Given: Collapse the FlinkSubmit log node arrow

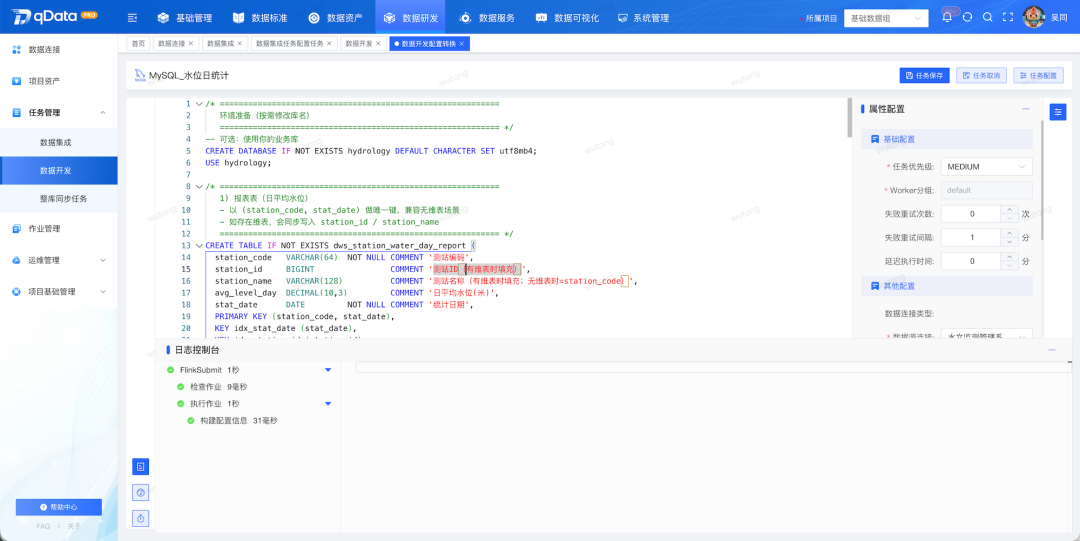Looking at the screenshot, I should point(329,370).
